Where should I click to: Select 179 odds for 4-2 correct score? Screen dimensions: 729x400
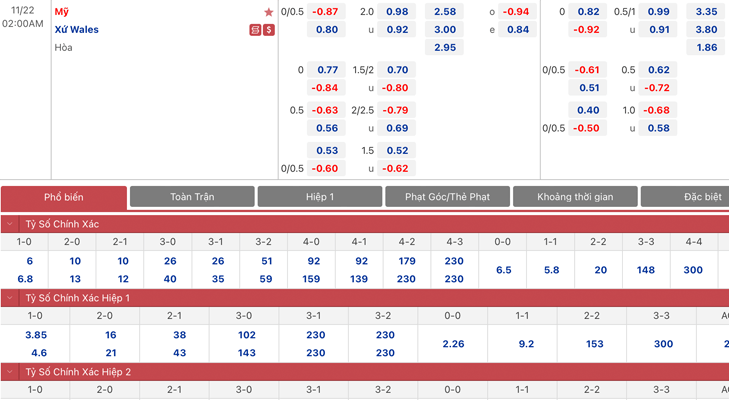407,261
